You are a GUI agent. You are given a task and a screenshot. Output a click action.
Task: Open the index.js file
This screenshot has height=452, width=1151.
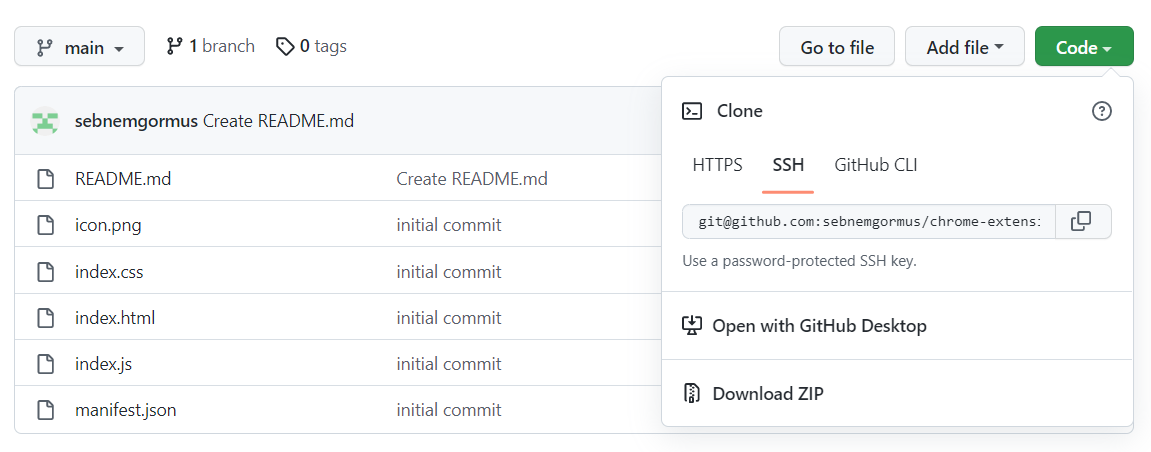pos(104,363)
